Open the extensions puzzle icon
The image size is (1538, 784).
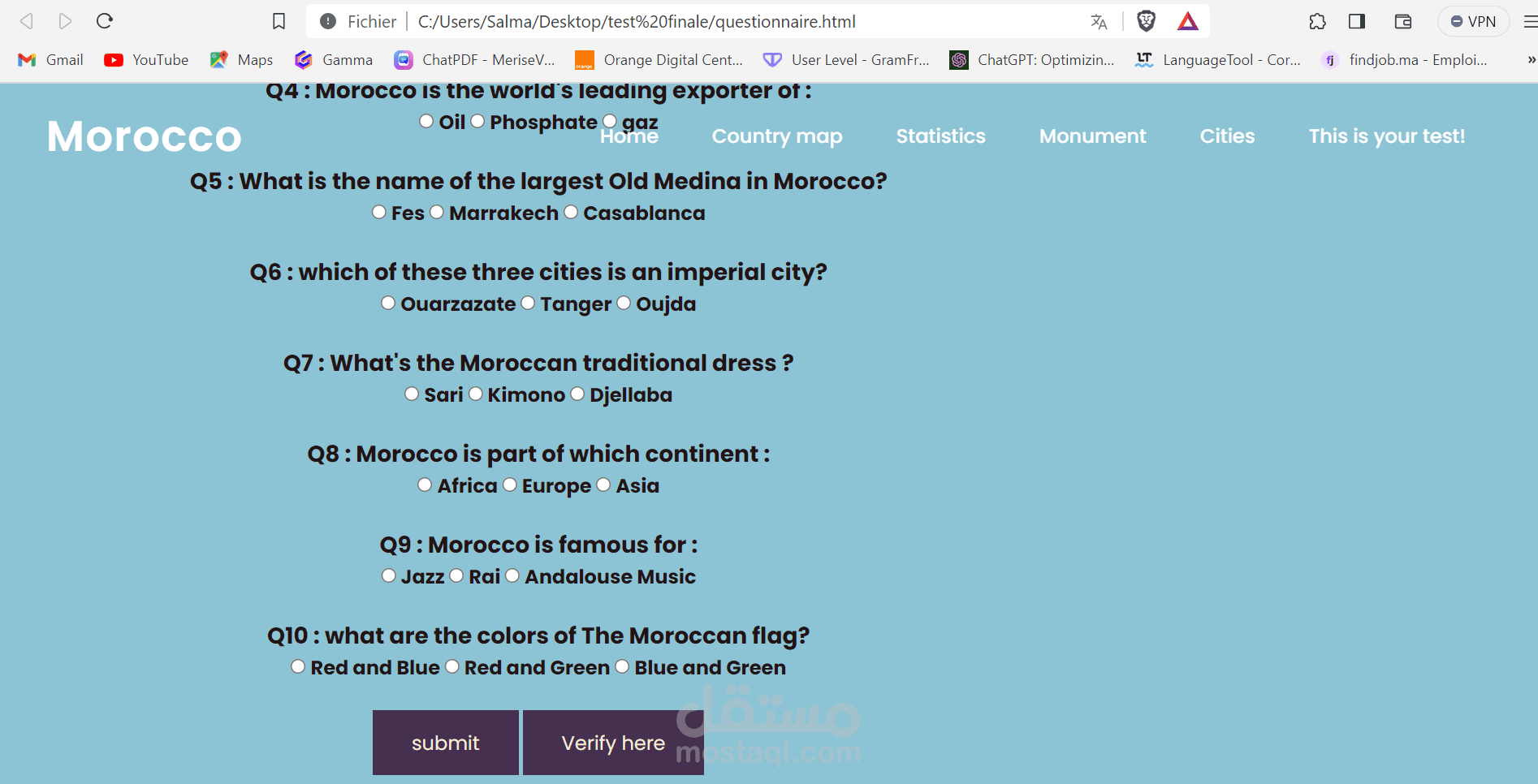(x=1317, y=21)
